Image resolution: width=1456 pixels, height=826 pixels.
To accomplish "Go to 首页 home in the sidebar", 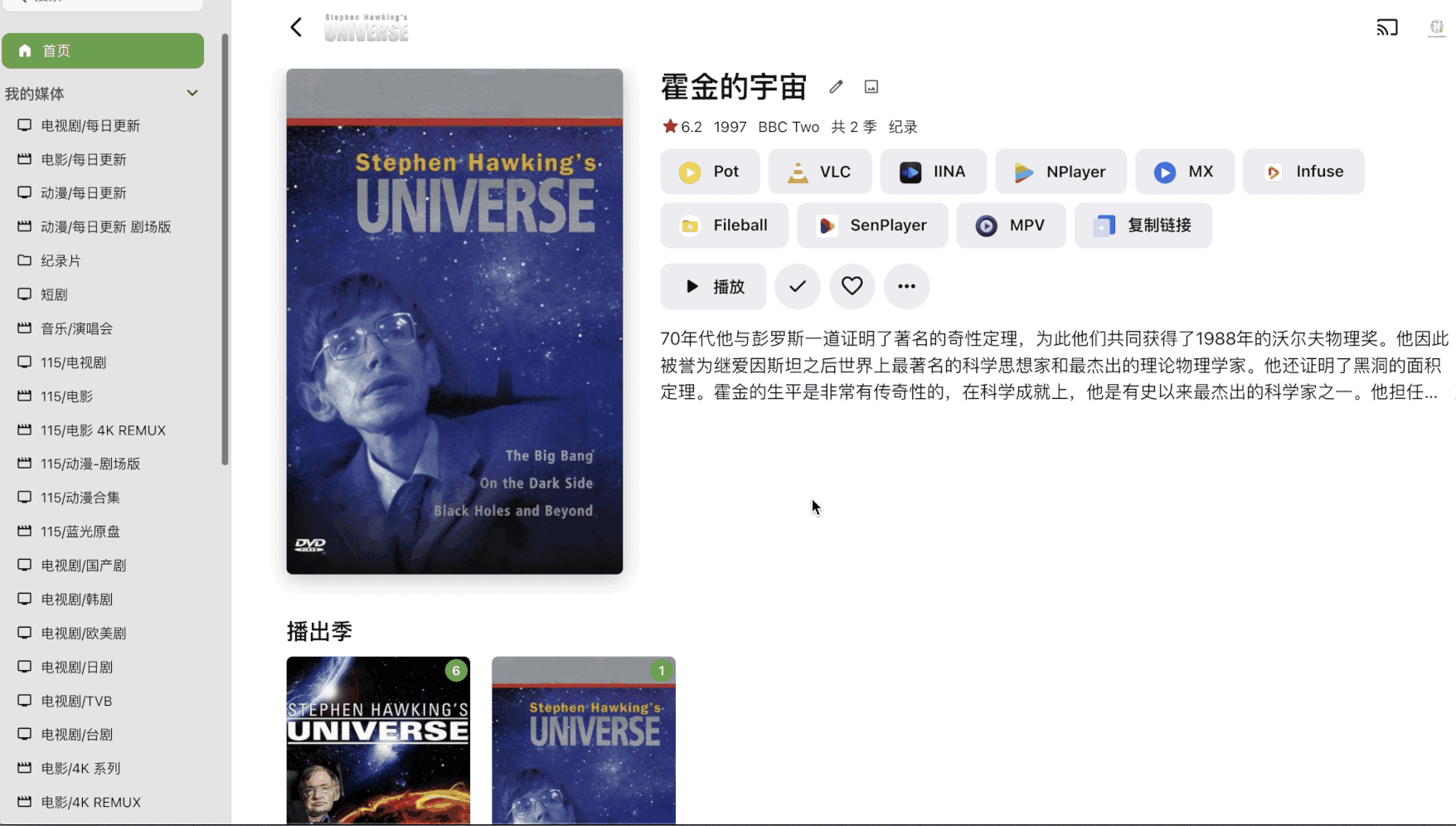I will pyautogui.click(x=103, y=51).
